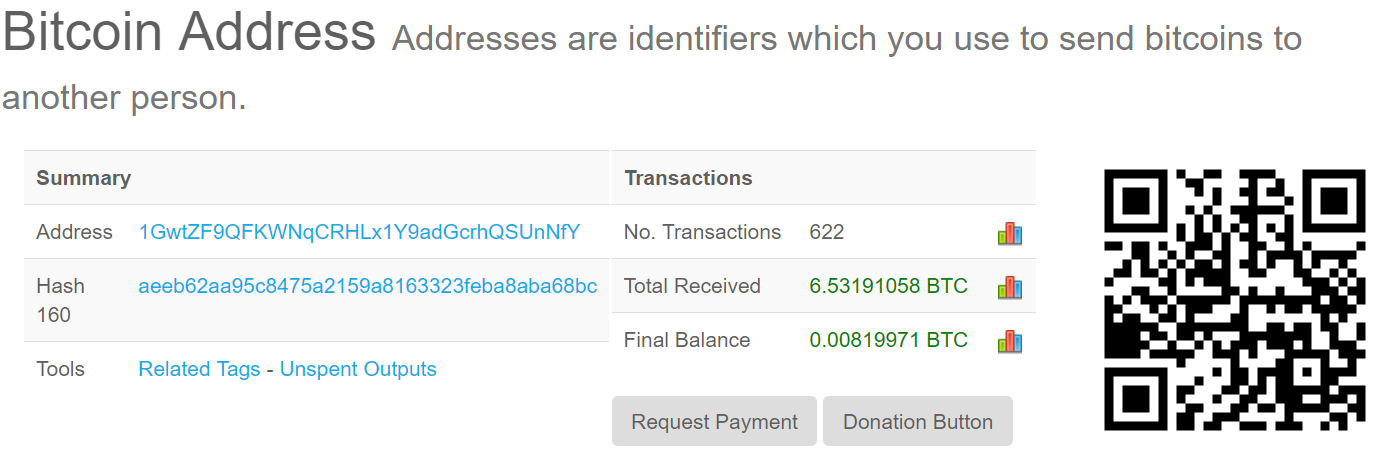Click the Transactions table header
Screen dimensions: 1398x469
coord(688,178)
